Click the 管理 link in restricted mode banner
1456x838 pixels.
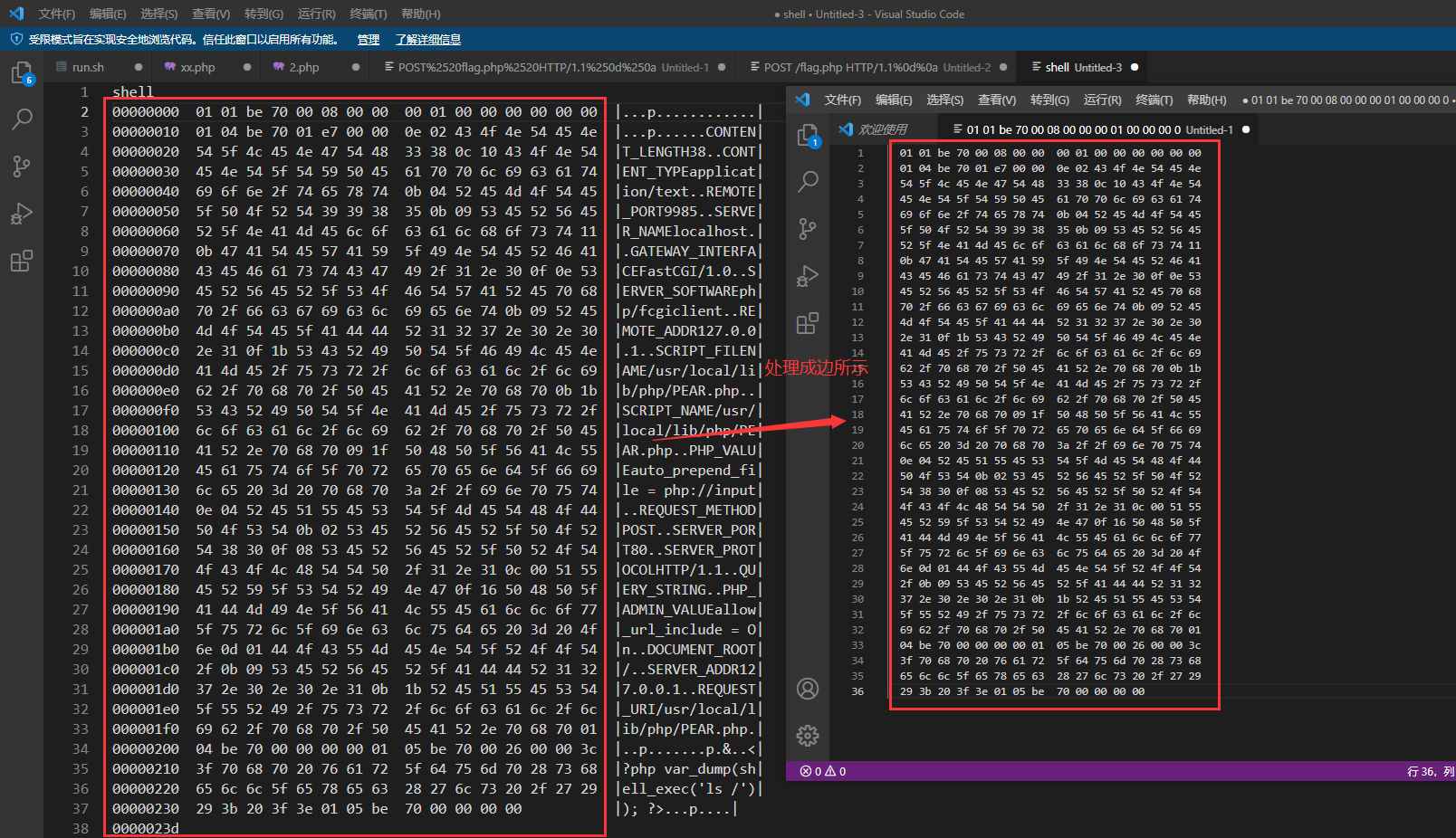369,40
